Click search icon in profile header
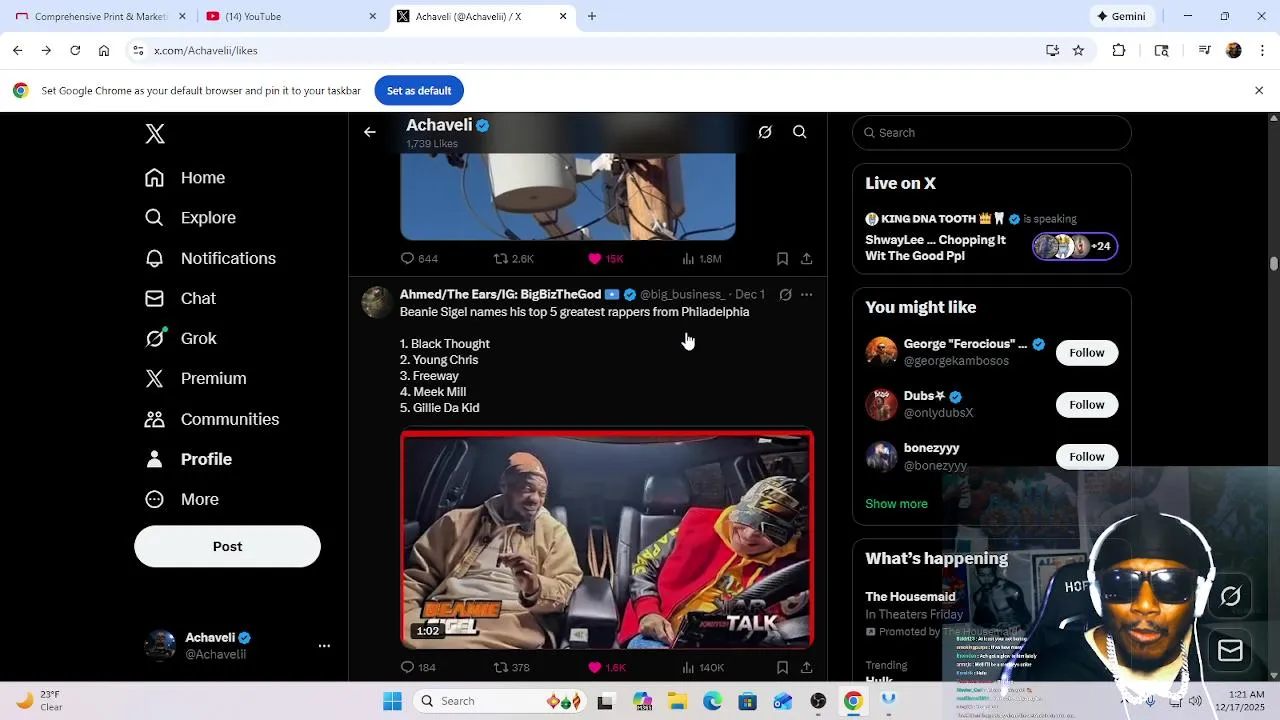 tap(800, 132)
